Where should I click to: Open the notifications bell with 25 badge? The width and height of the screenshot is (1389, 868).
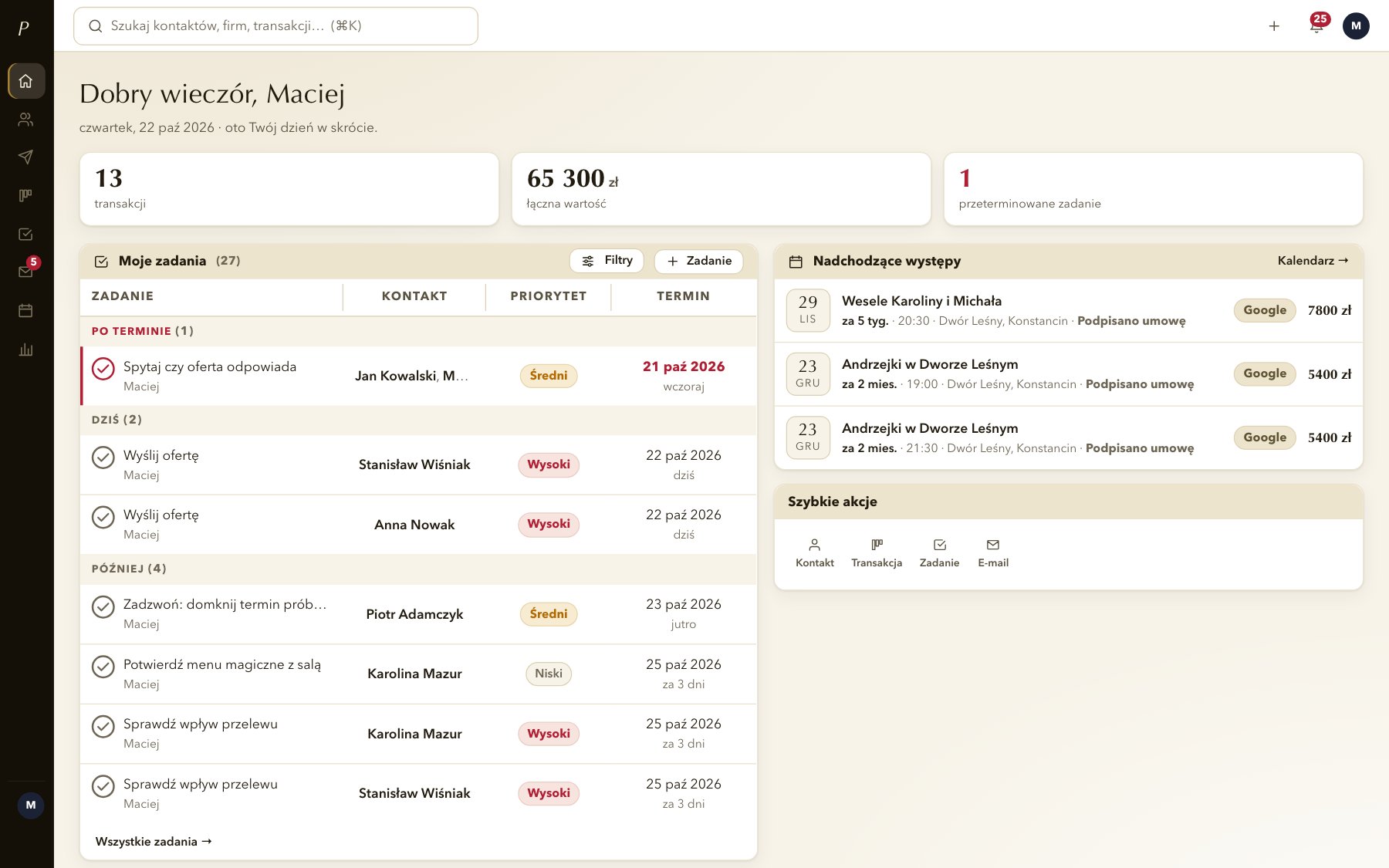click(1316, 25)
